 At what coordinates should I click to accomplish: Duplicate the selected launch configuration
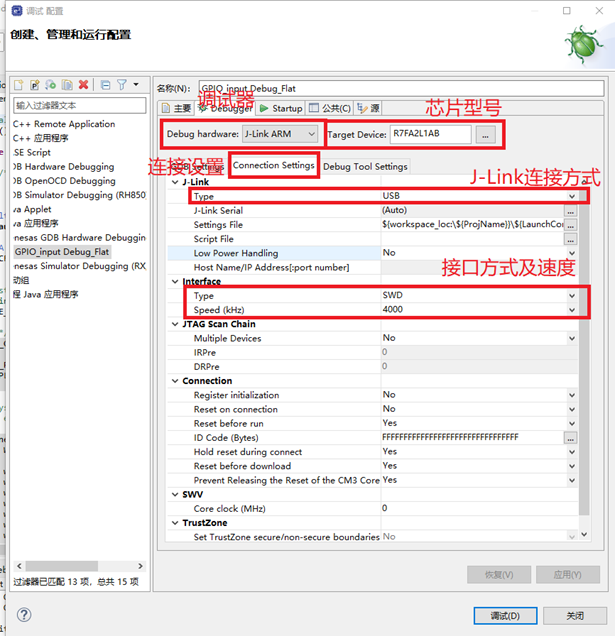coord(67,85)
